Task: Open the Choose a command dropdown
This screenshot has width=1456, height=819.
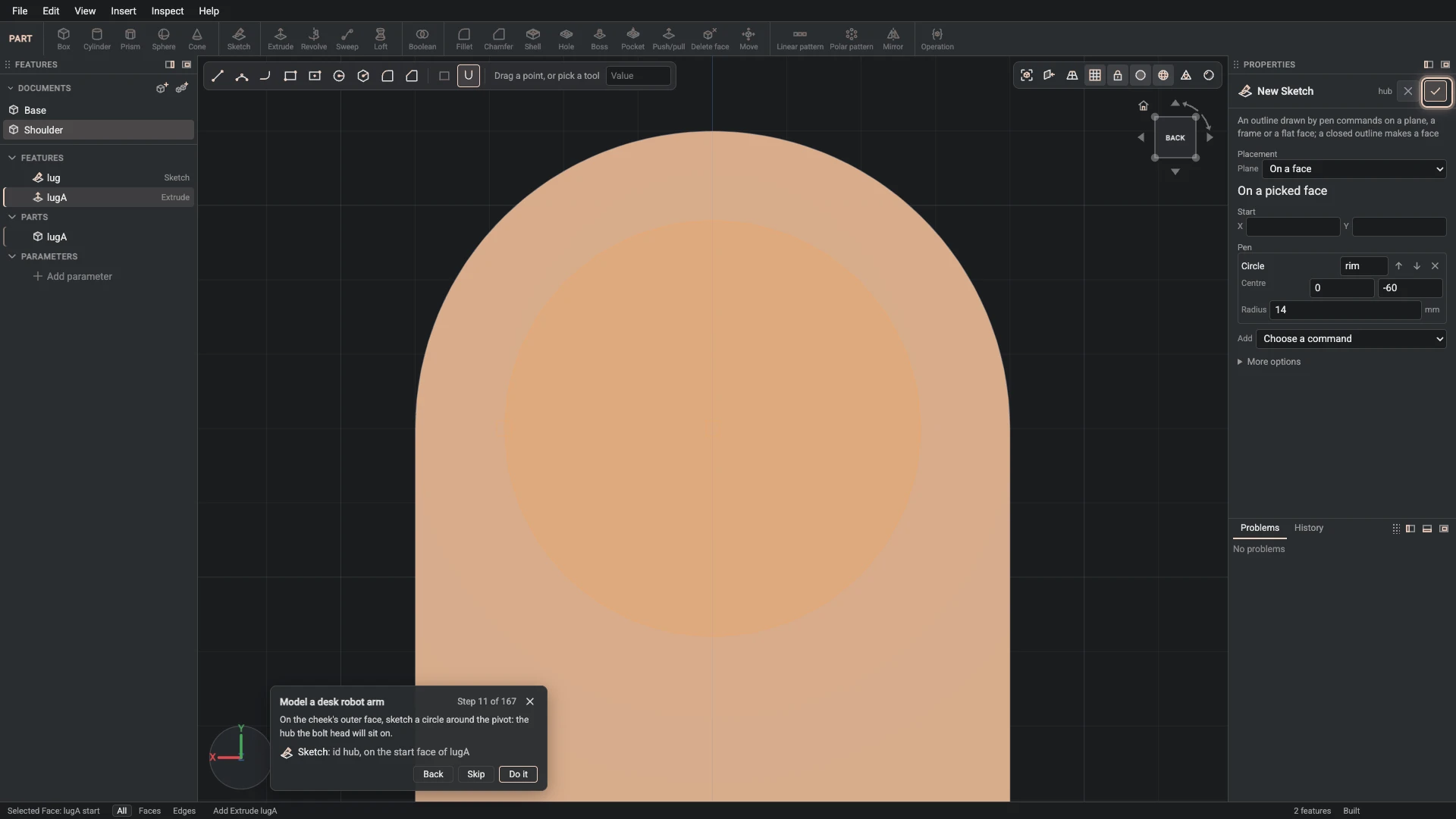Action: click(1351, 339)
